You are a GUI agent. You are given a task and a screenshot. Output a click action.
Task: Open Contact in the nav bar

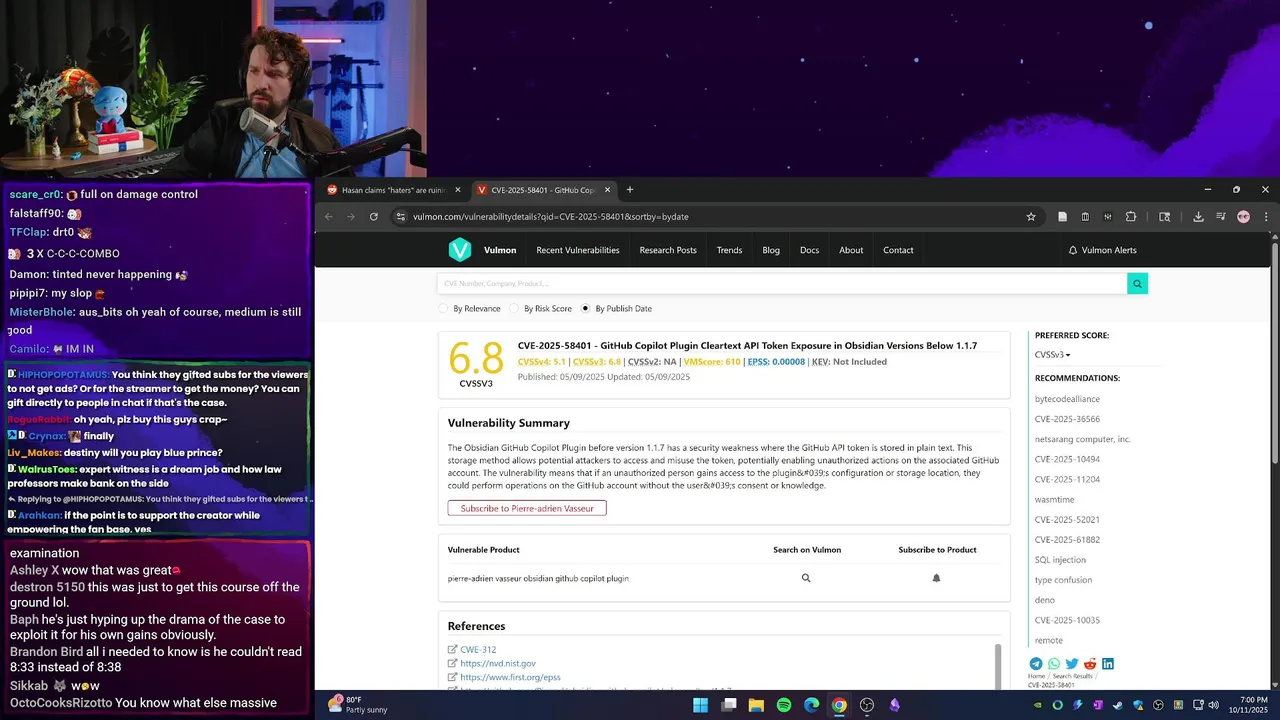coord(898,250)
